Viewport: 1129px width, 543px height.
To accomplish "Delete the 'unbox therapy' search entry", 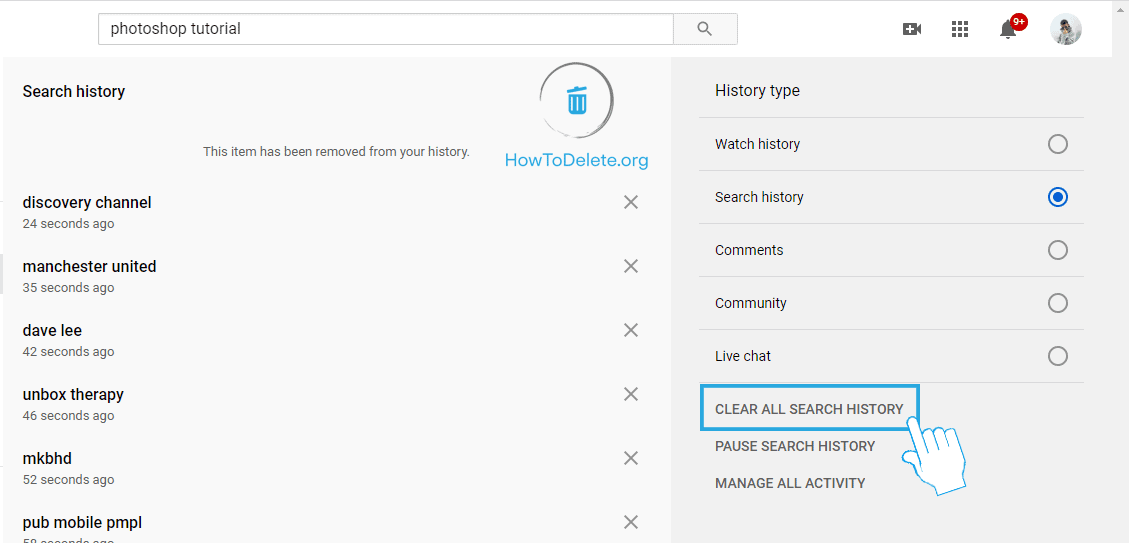I will click(x=631, y=394).
